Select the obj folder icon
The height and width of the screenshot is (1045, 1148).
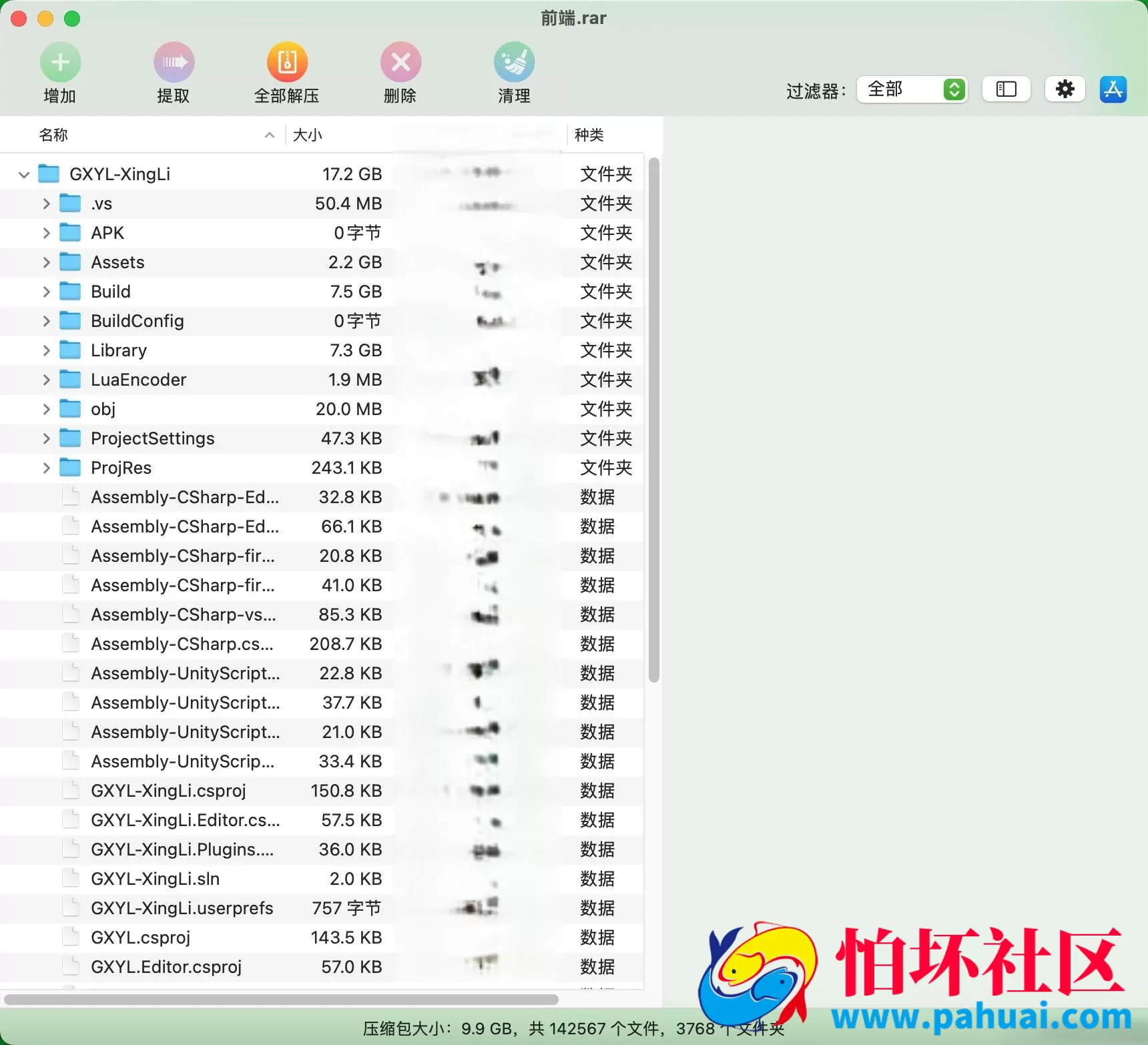pos(70,408)
